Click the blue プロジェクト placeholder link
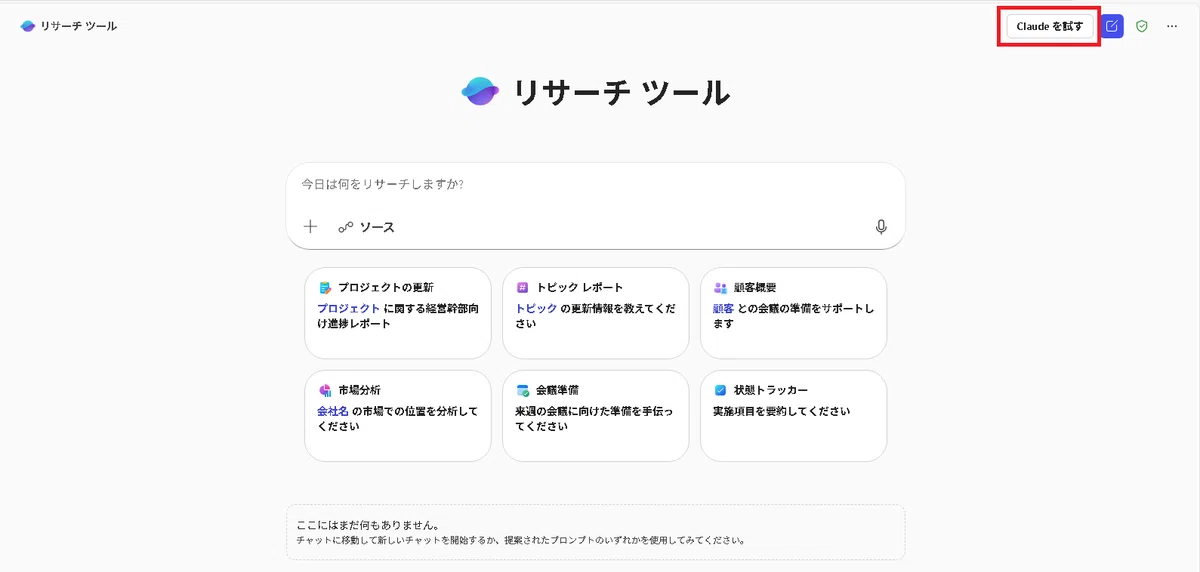This screenshot has width=1200, height=572. point(349,309)
